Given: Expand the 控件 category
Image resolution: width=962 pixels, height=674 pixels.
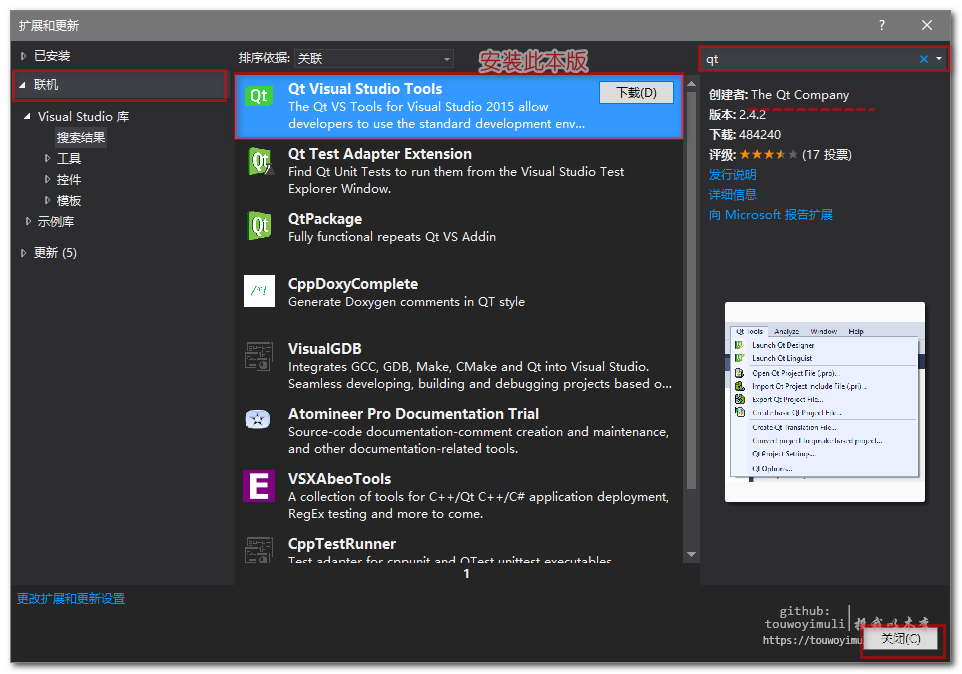Looking at the screenshot, I should pos(47,179).
